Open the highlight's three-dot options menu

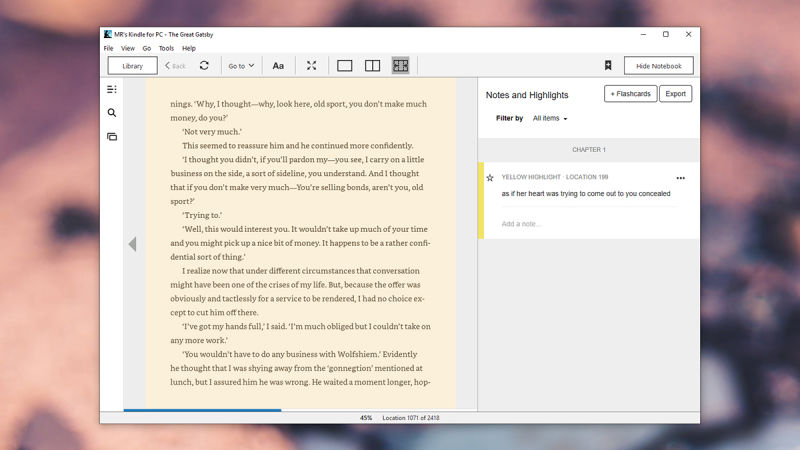tap(681, 178)
